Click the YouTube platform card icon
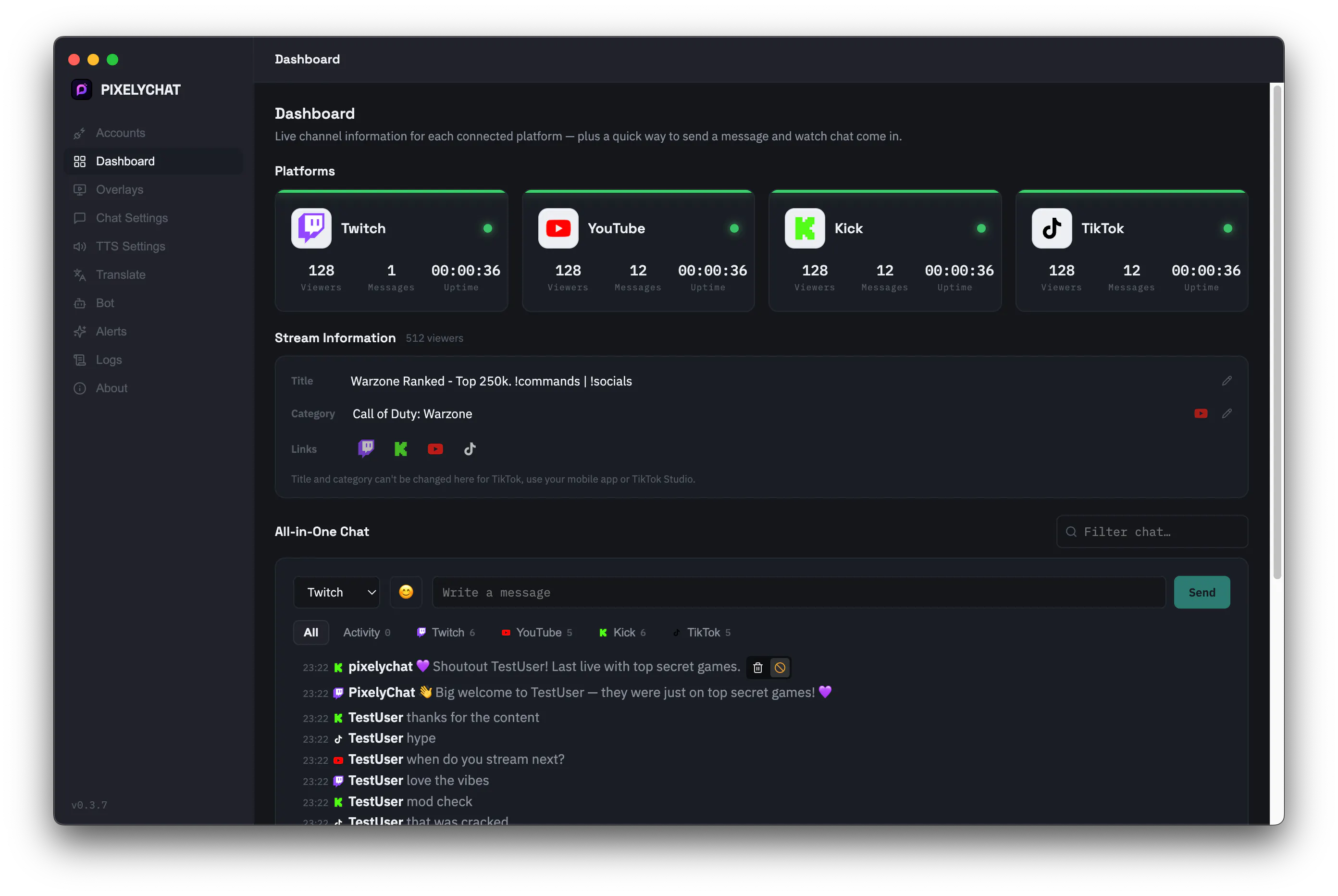This screenshot has width=1338, height=896. pos(558,229)
